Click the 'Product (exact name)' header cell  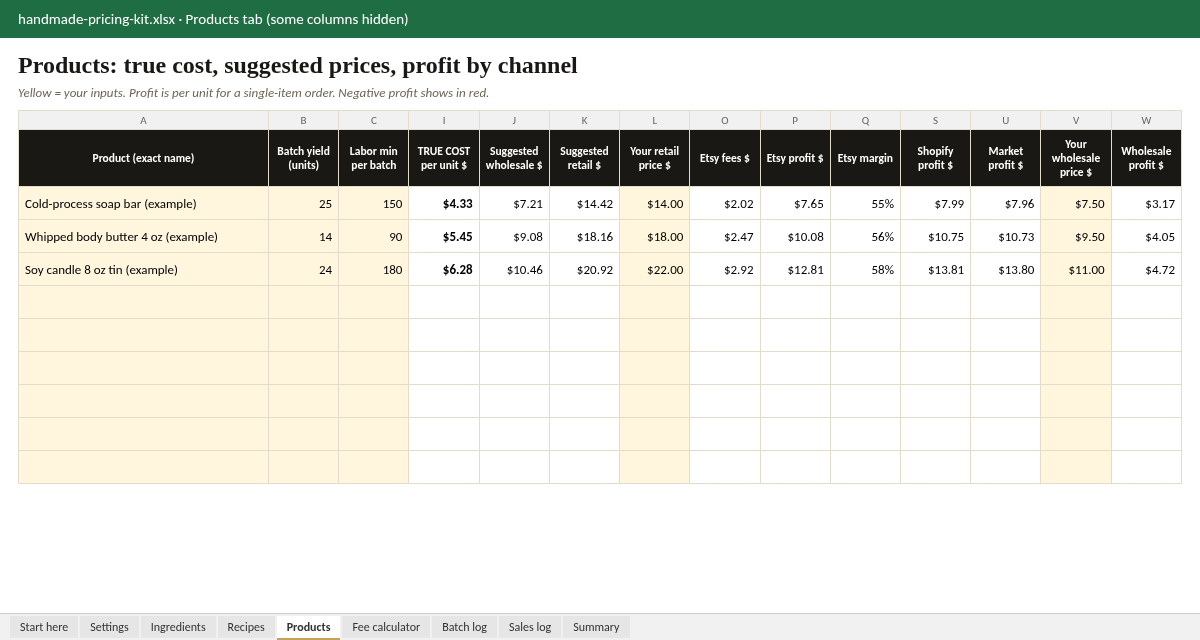pyautogui.click(x=143, y=158)
